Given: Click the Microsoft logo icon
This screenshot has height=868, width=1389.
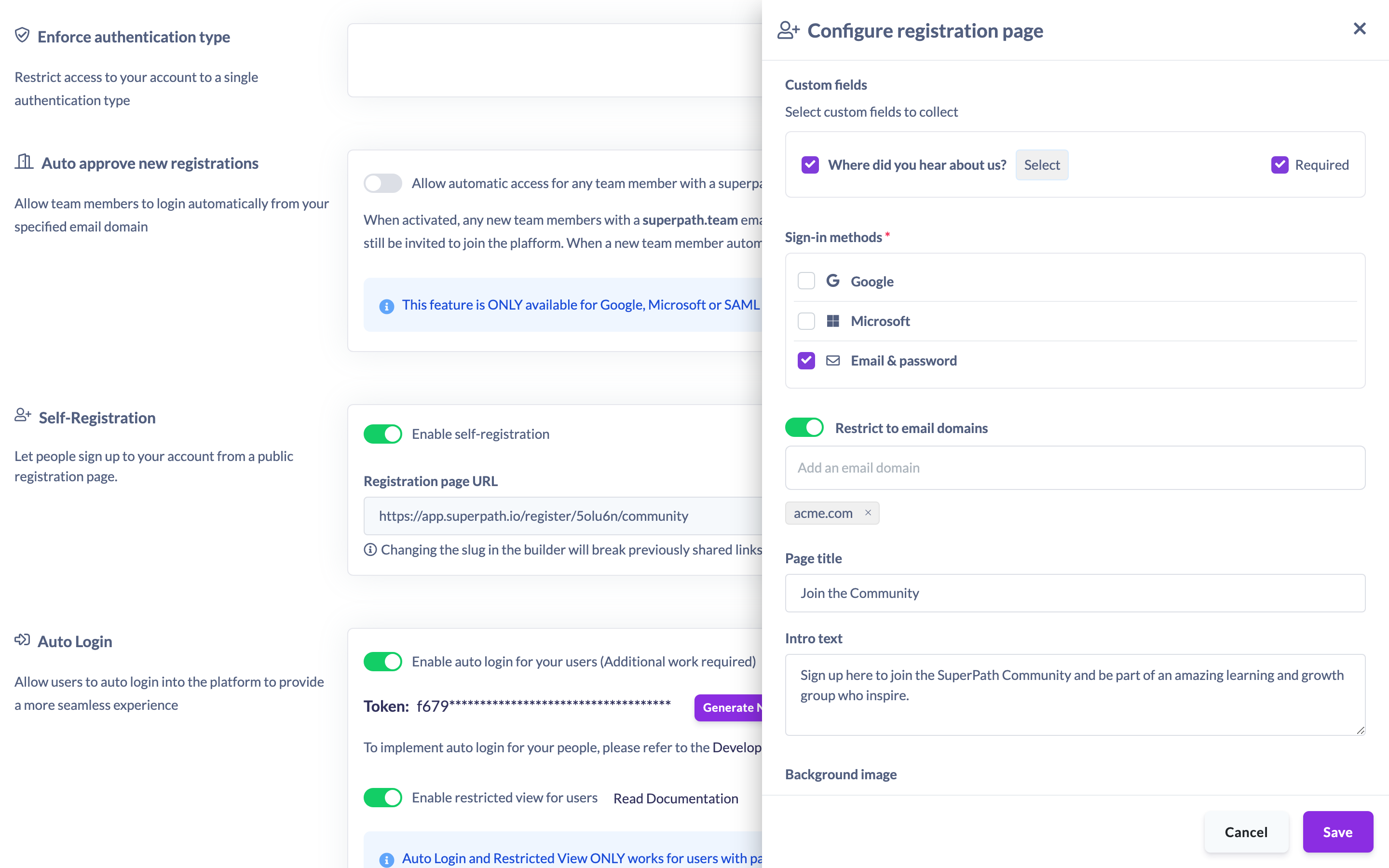Looking at the screenshot, I should pos(833,320).
